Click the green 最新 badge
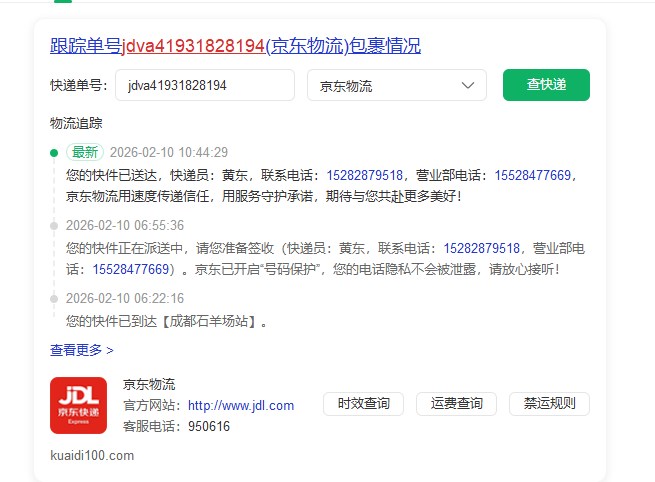This screenshot has height=482, width=655. click(84, 153)
